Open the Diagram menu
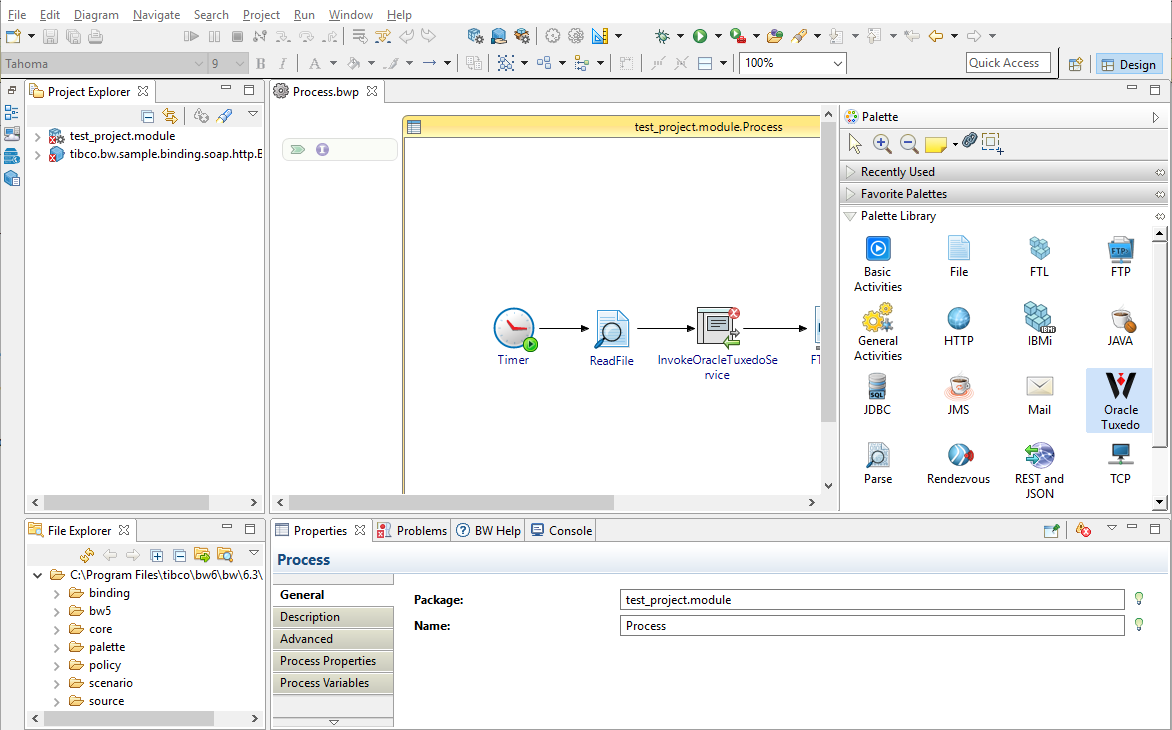Viewport: 1172px width, 730px height. click(96, 15)
